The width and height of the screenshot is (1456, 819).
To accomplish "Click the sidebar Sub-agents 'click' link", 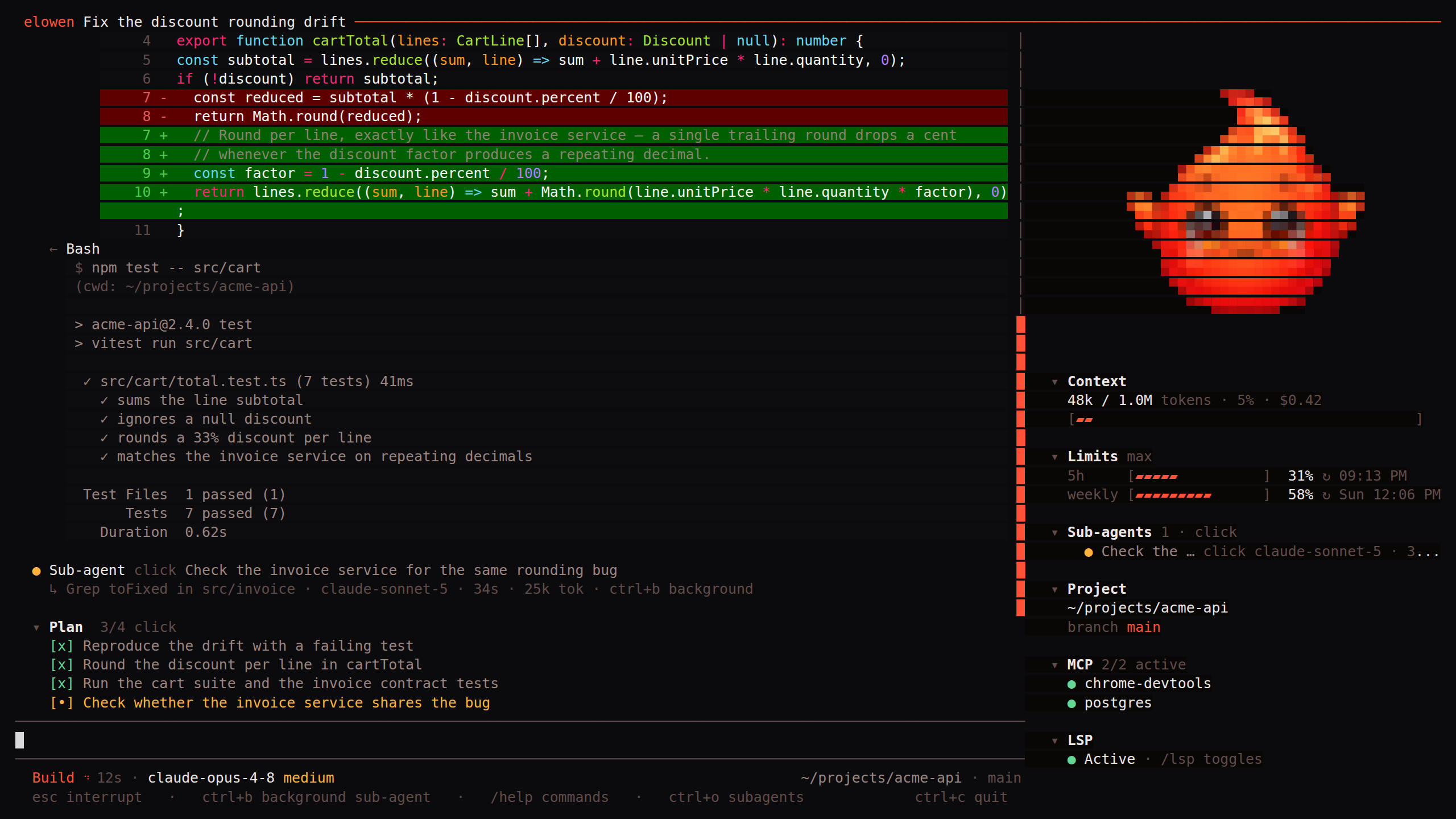I will 1216,532.
